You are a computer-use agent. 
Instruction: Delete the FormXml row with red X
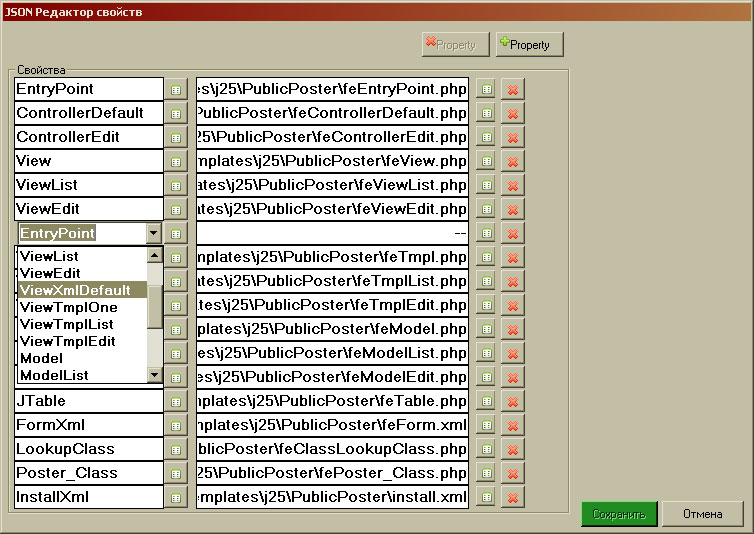(513, 426)
